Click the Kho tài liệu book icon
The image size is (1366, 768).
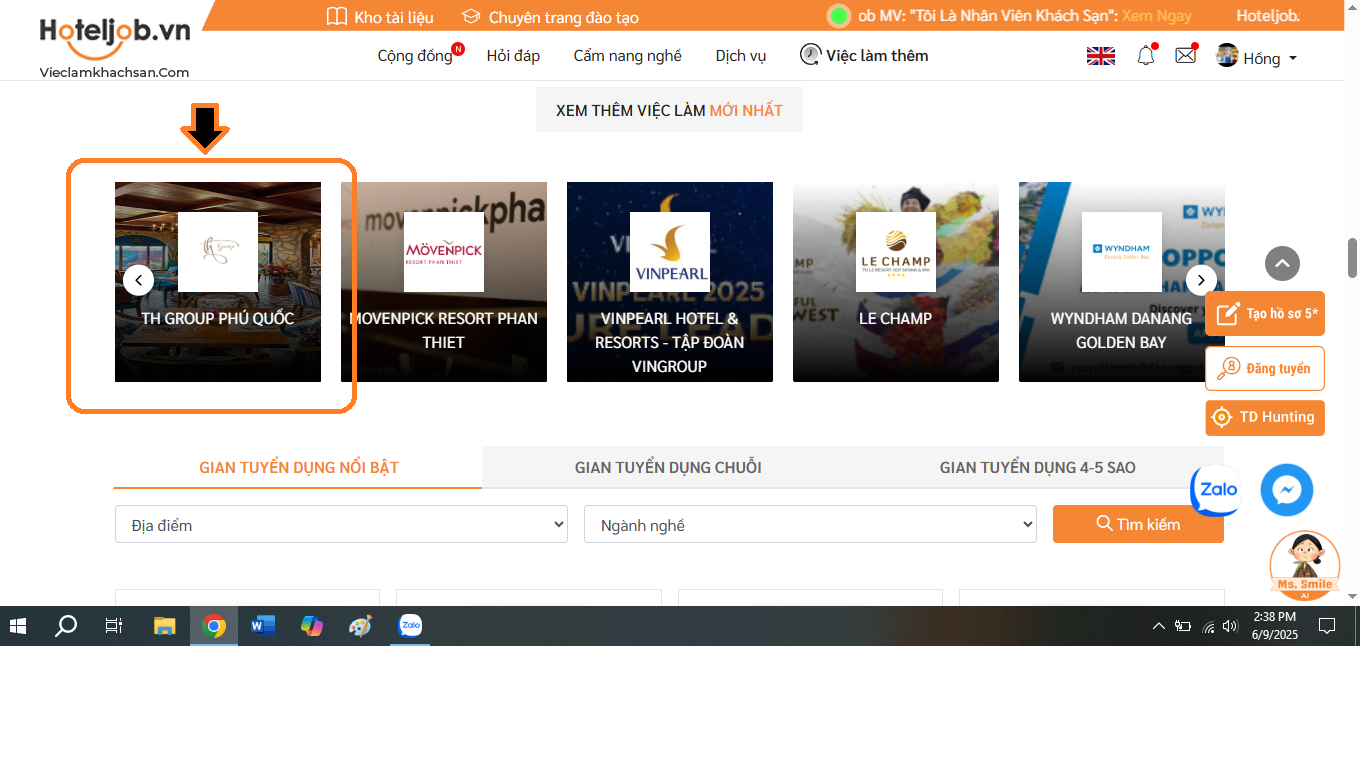click(336, 17)
